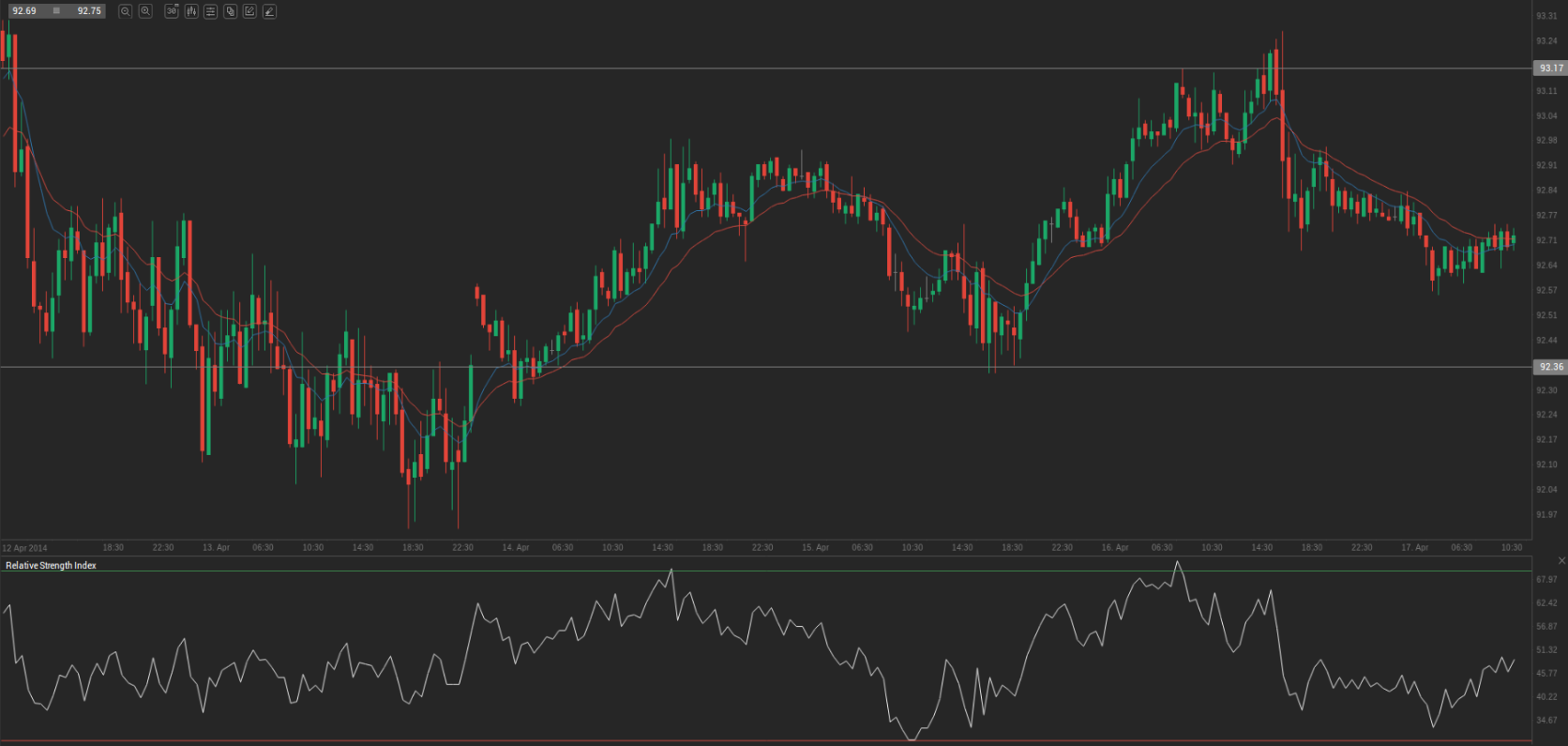Click the copy chart template icon
Viewport: 1568px width, 746px height.
pyautogui.click(x=231, y=11)
